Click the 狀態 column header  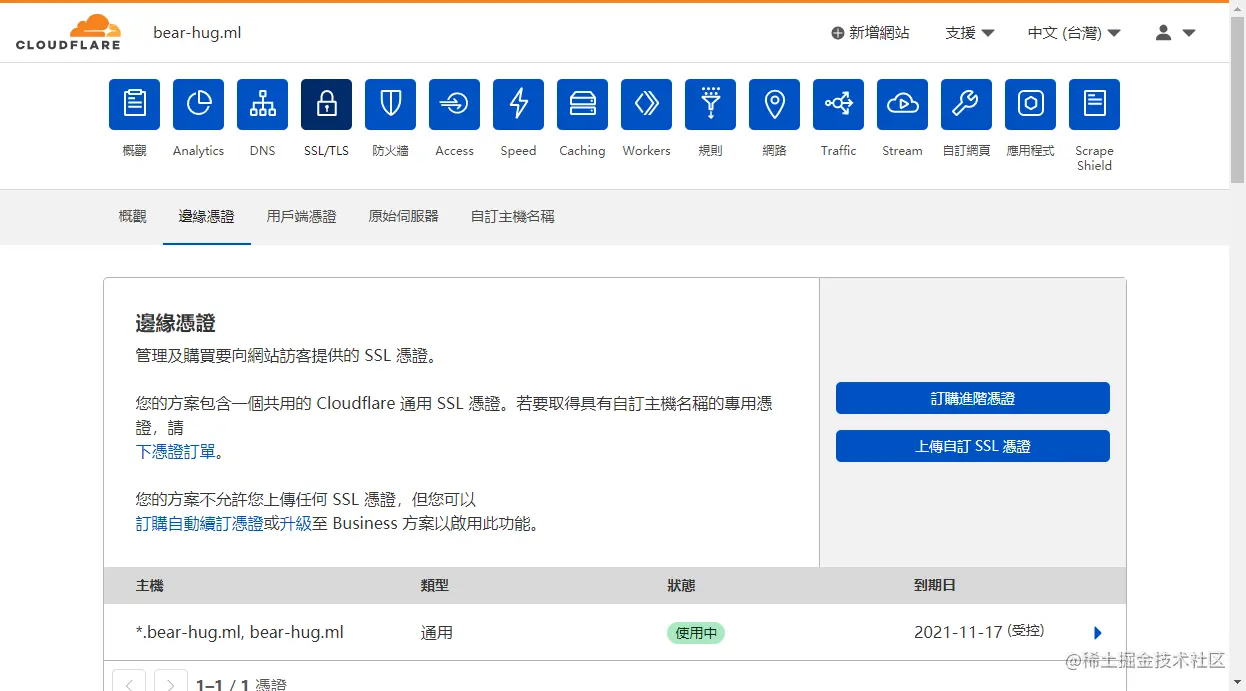(x=681, y=586)
